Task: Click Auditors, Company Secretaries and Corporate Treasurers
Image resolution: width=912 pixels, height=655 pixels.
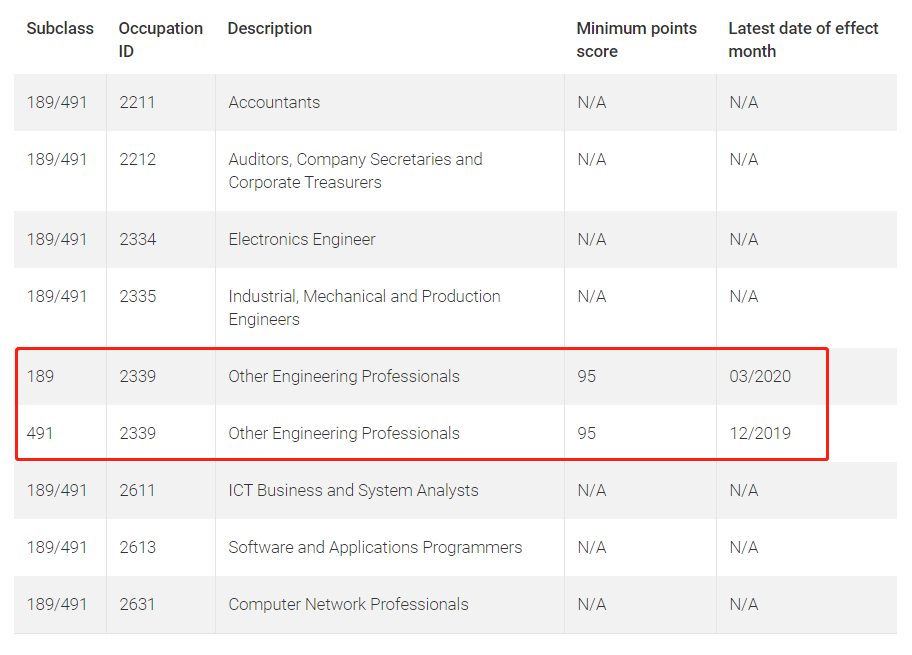Action: coord(355,171)
